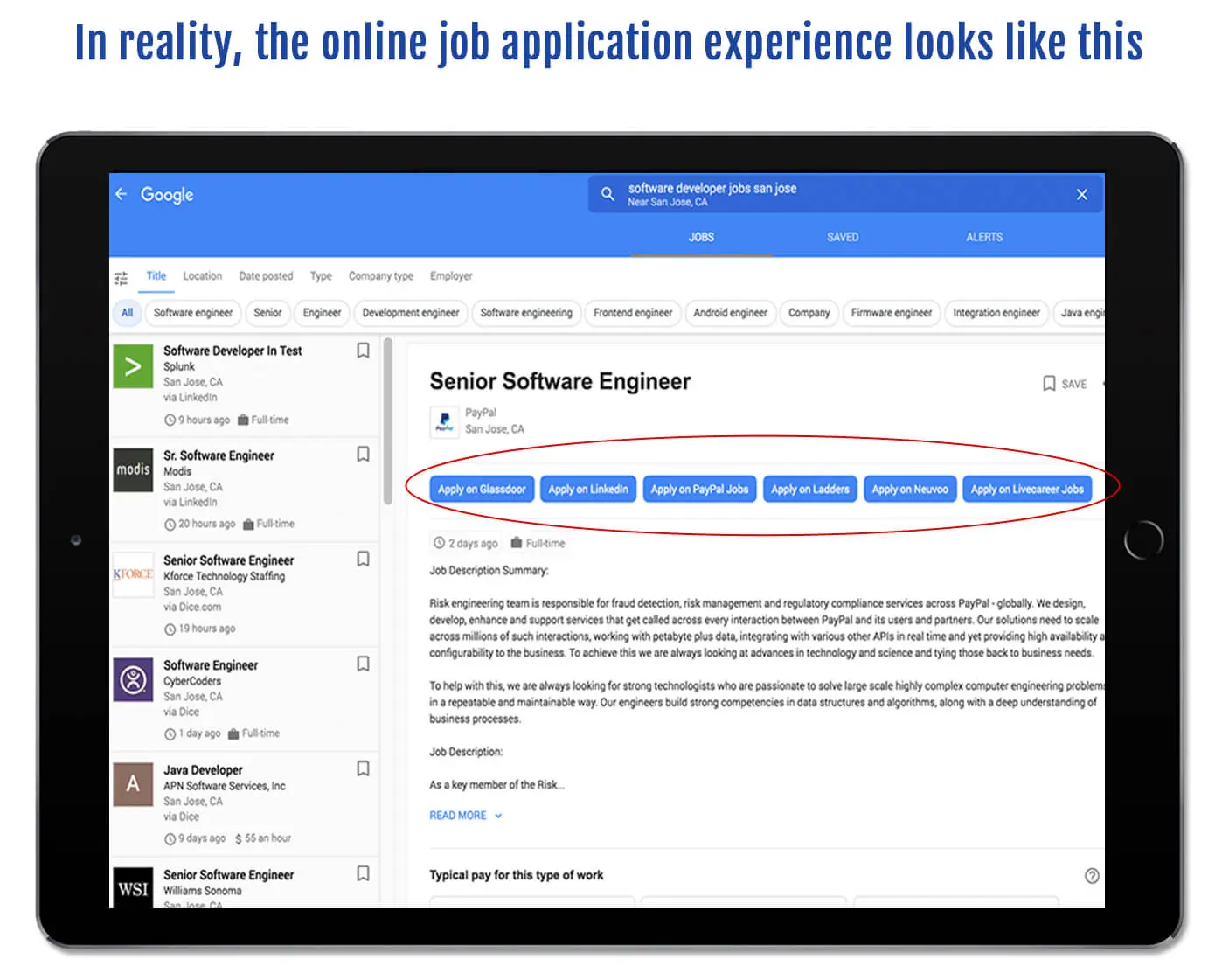The height and width of the screenshot is (980, 1222).
Task: Filter by Integration engineer chip
Action: (996, 313)
